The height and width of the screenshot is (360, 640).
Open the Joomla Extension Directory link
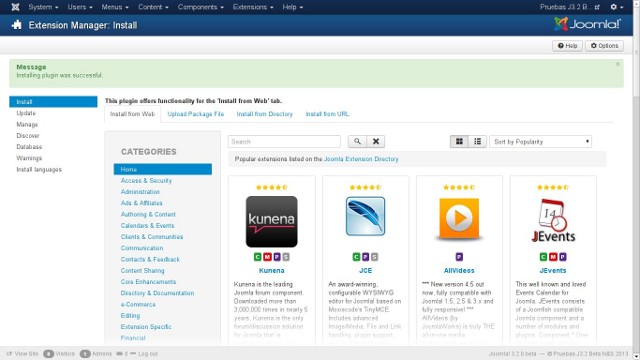click(361, 159)
